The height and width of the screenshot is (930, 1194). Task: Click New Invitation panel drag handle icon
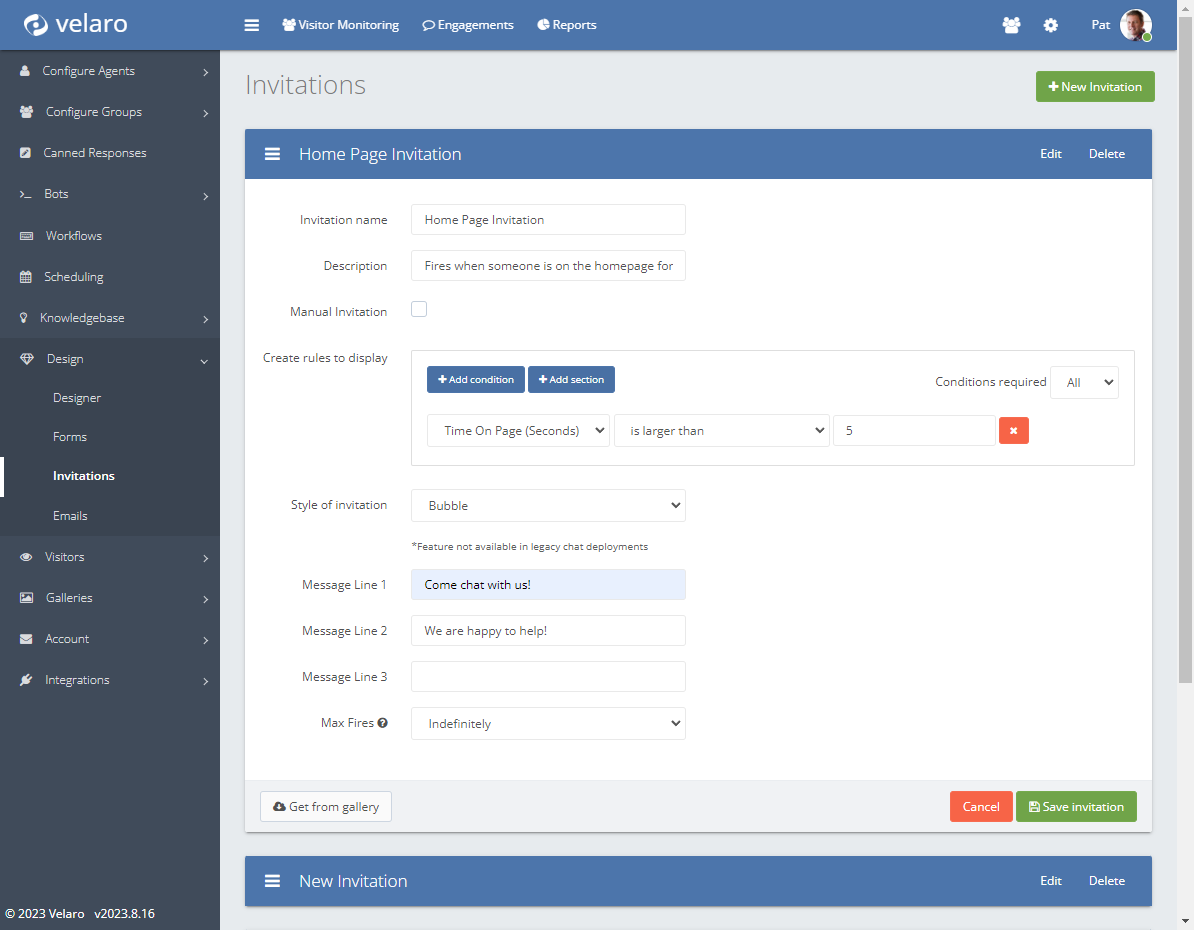(272, 881)
